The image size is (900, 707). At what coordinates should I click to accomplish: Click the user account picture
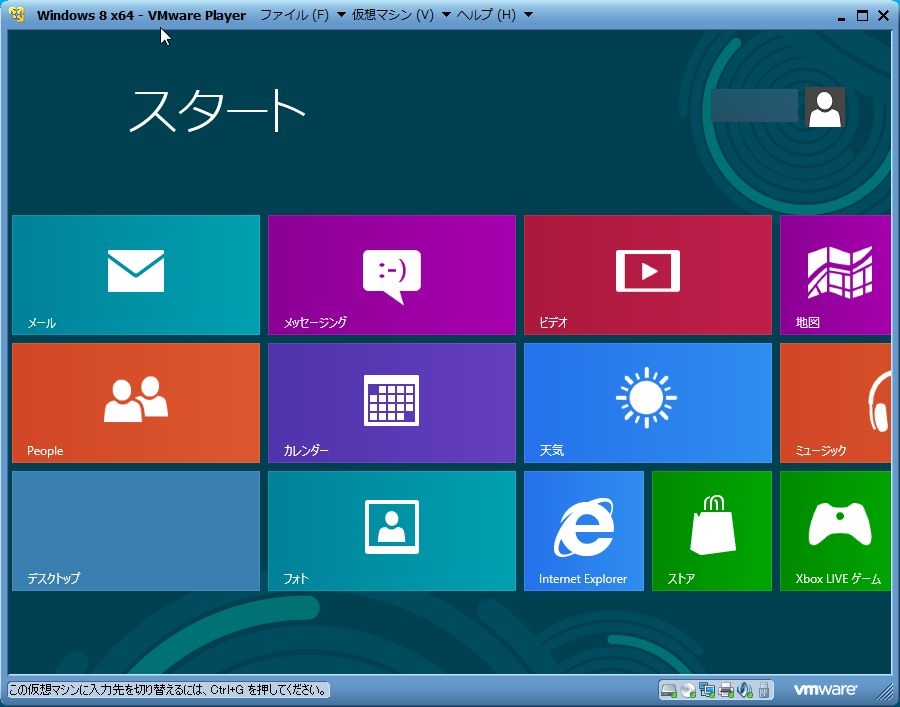(x=824, y=107)
